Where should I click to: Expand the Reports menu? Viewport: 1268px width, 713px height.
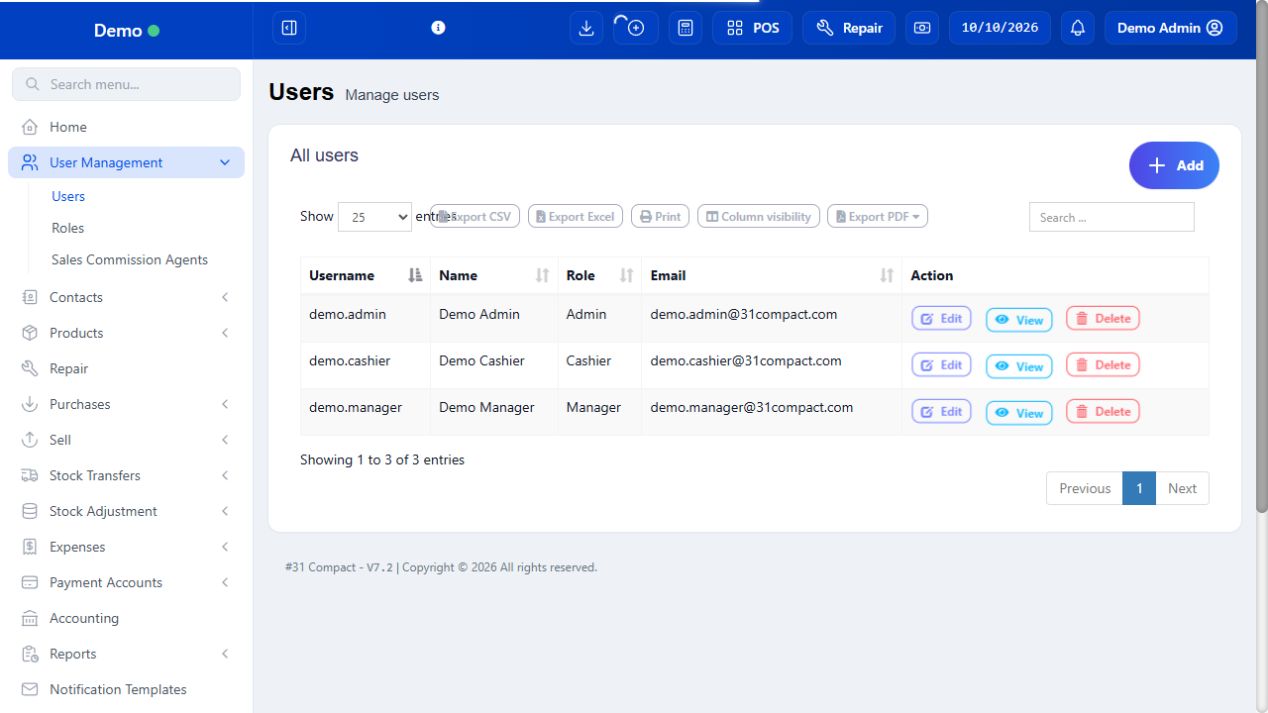tap(126, 654)
